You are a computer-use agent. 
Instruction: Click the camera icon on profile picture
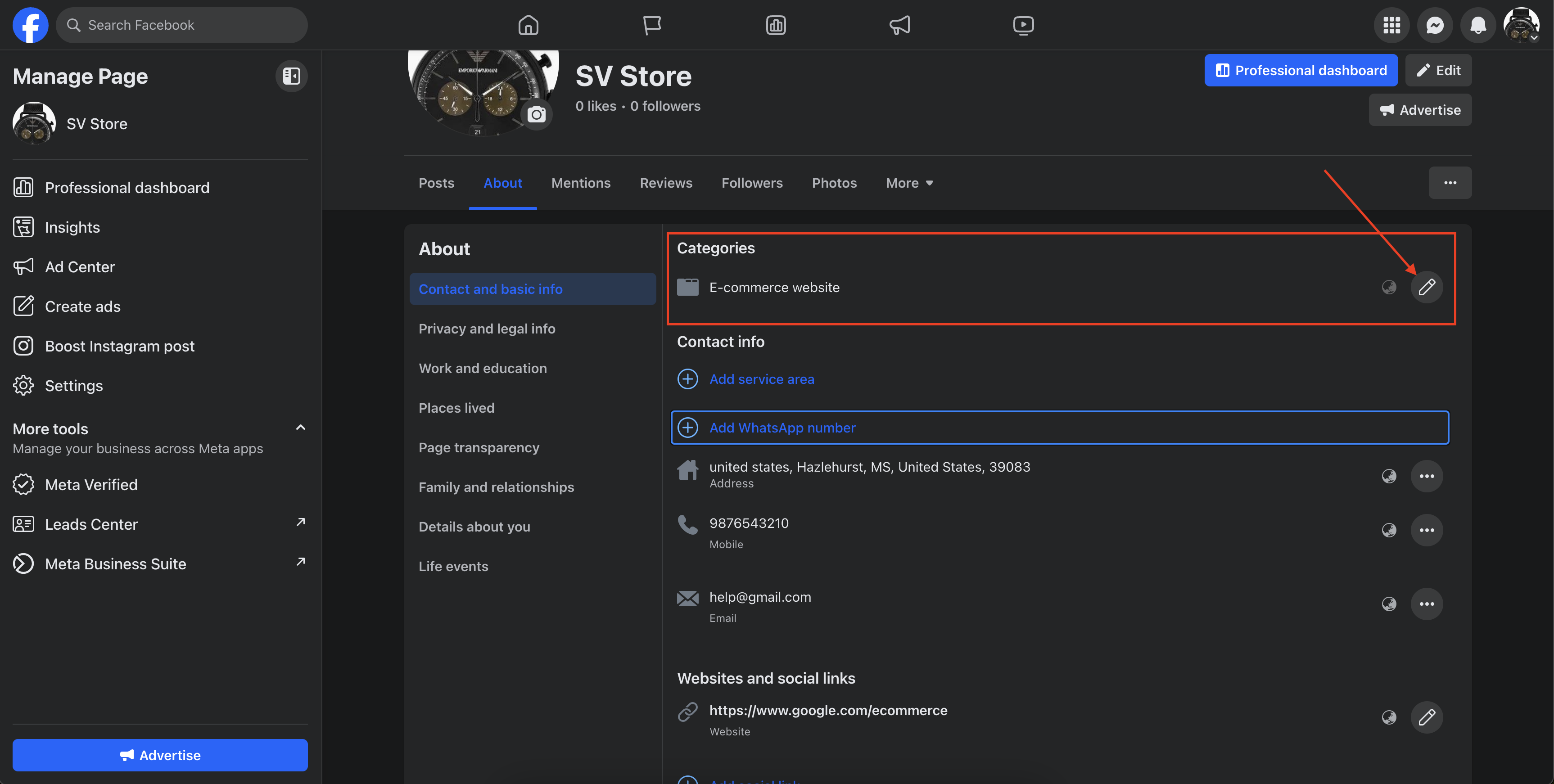pos(536,115)
